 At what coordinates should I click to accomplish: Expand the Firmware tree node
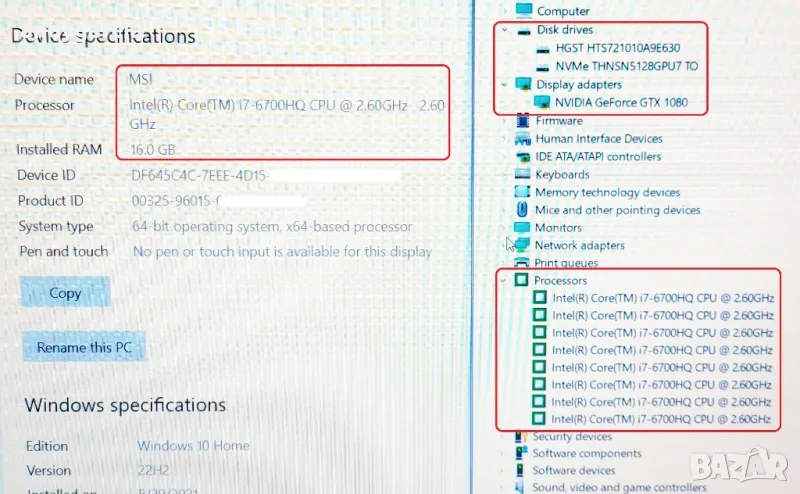(505, 121)
